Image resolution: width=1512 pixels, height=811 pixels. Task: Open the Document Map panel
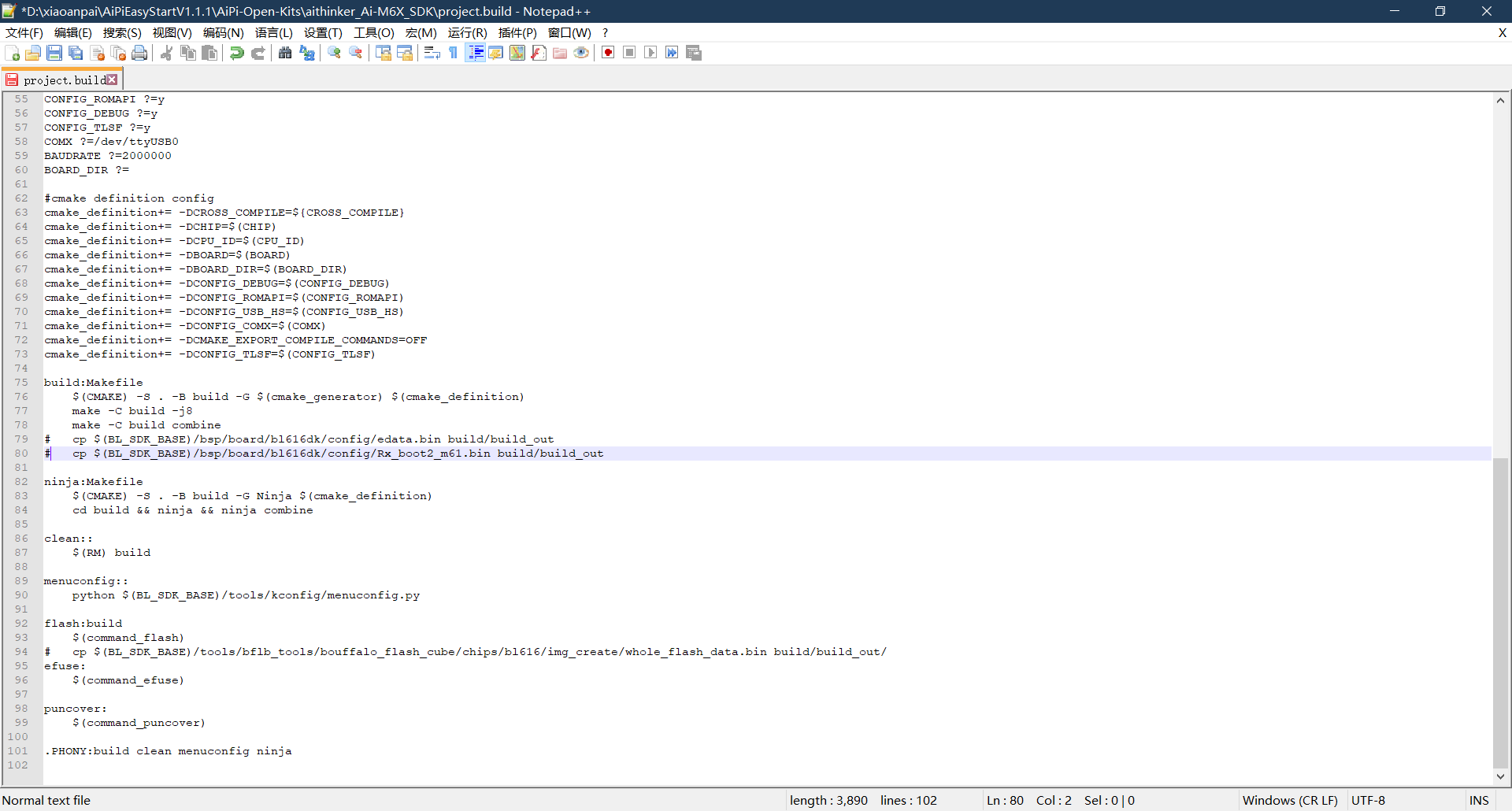point(517,53)
